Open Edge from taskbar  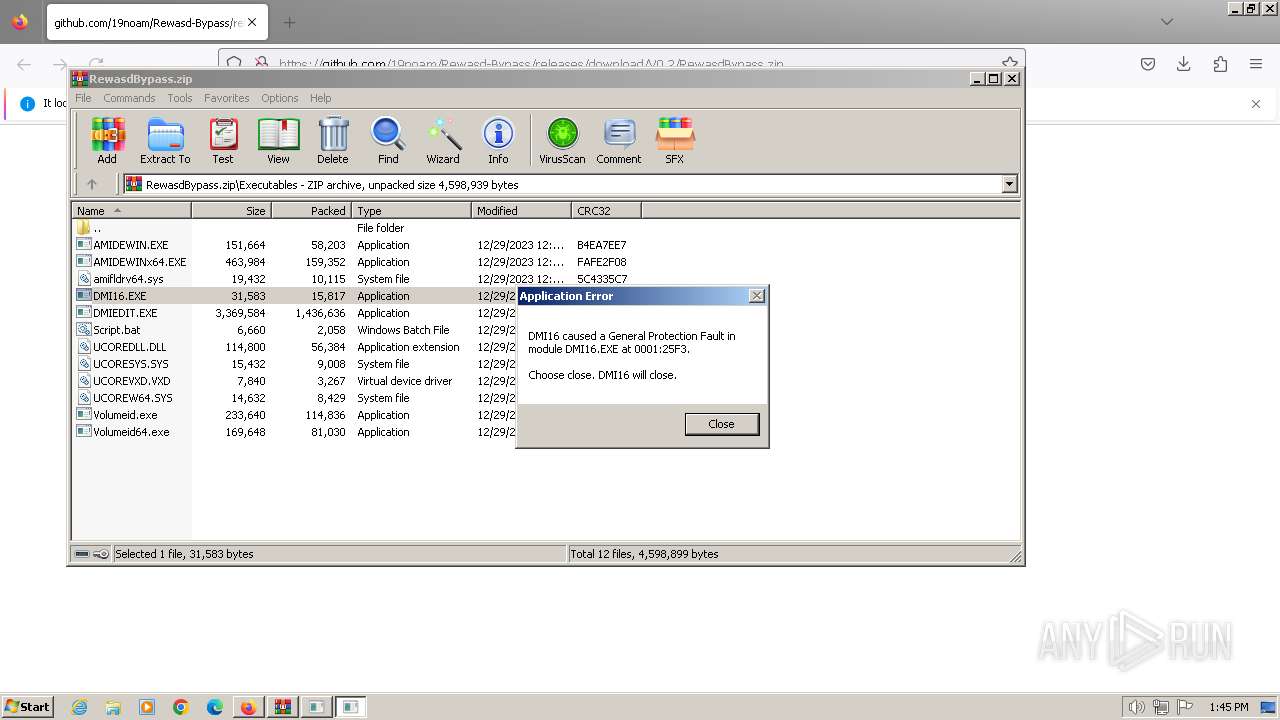pyautogui.click(x=215, y=707)
